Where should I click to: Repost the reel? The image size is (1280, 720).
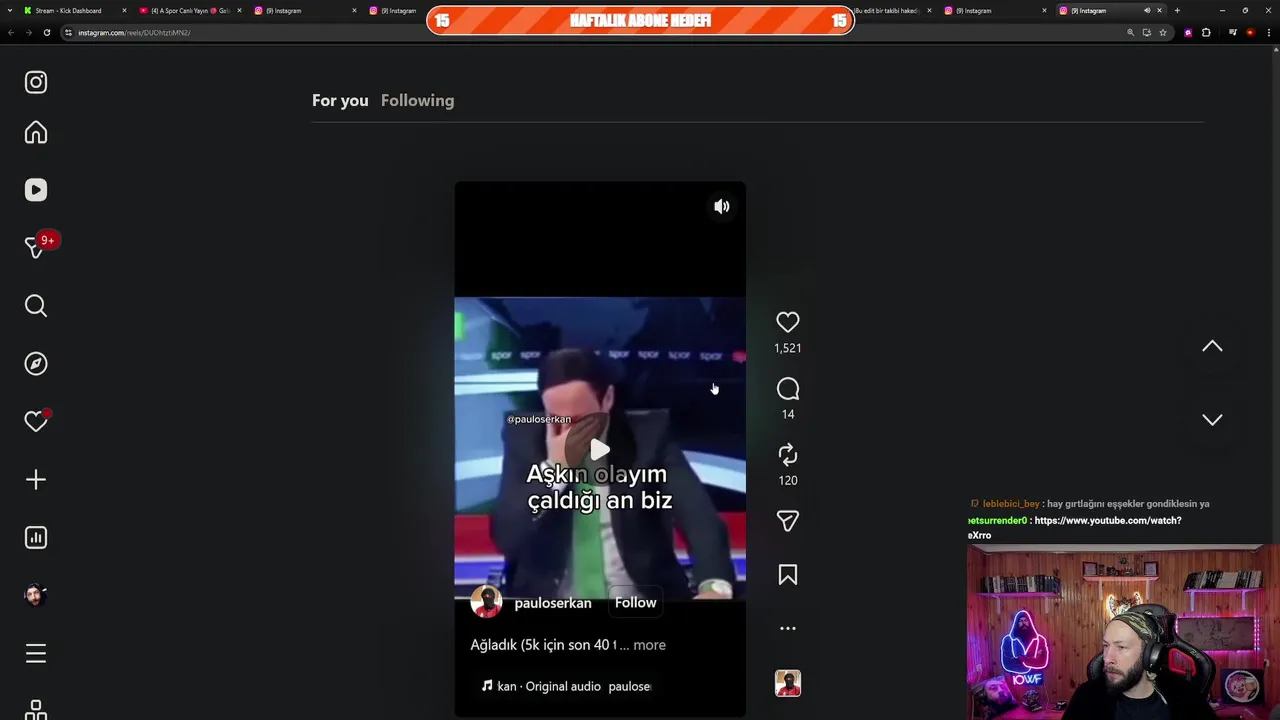(x=788, y=455)
